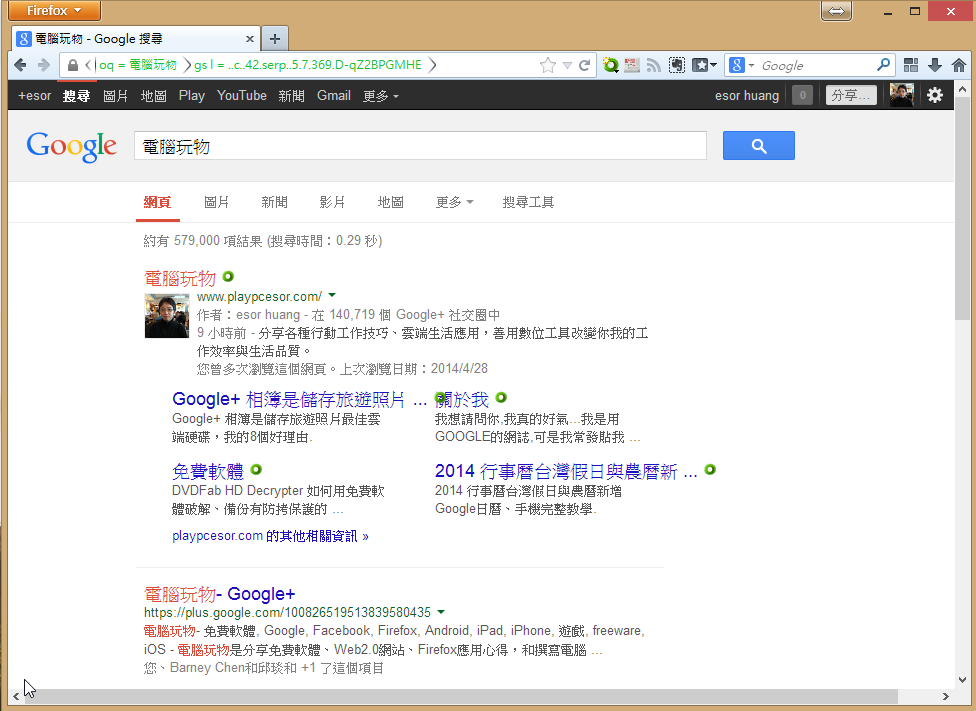976x711 pixels.
Task: Open YouTube in the Google bar
Action: 242,95
